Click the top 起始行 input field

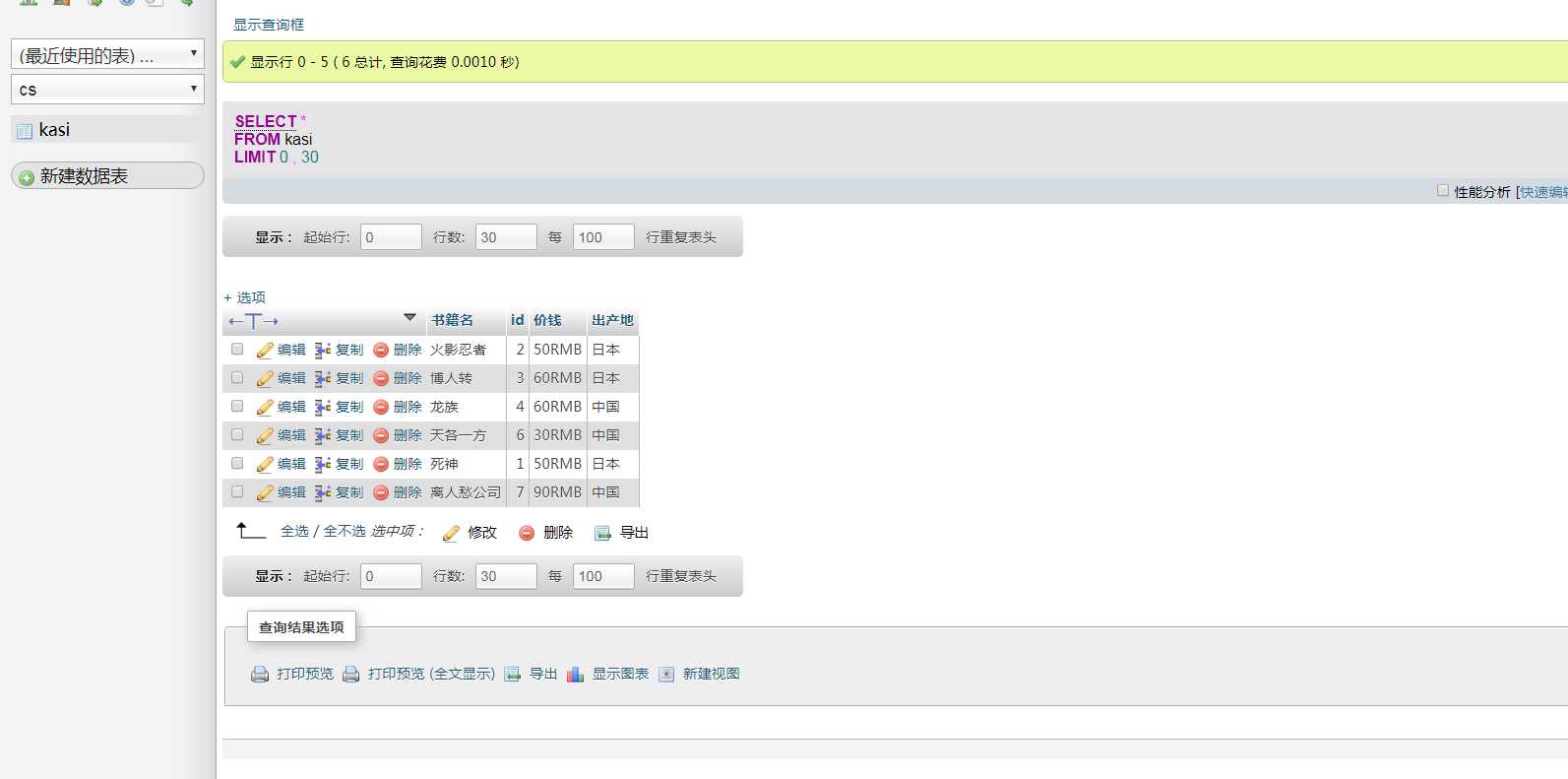[391, 237]
